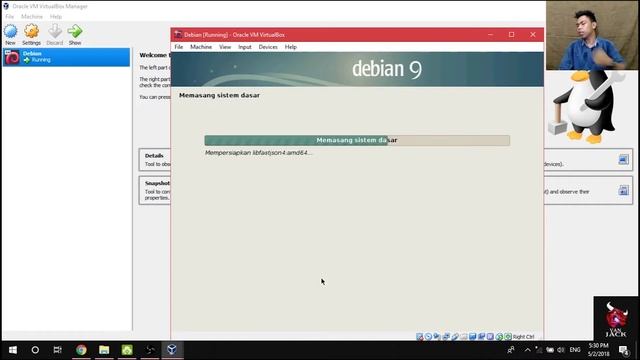This screenshot has height=360, width=640.
Task: Click the audio status bar icon
Action: (437, 337)
